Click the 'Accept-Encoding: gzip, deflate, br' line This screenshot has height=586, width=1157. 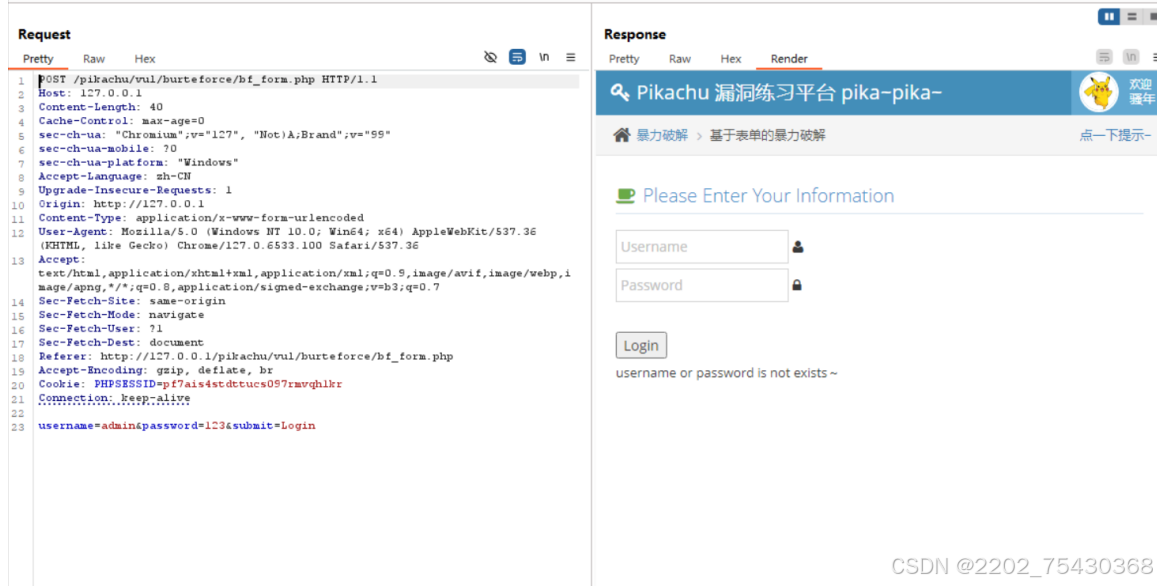[156, 370]
